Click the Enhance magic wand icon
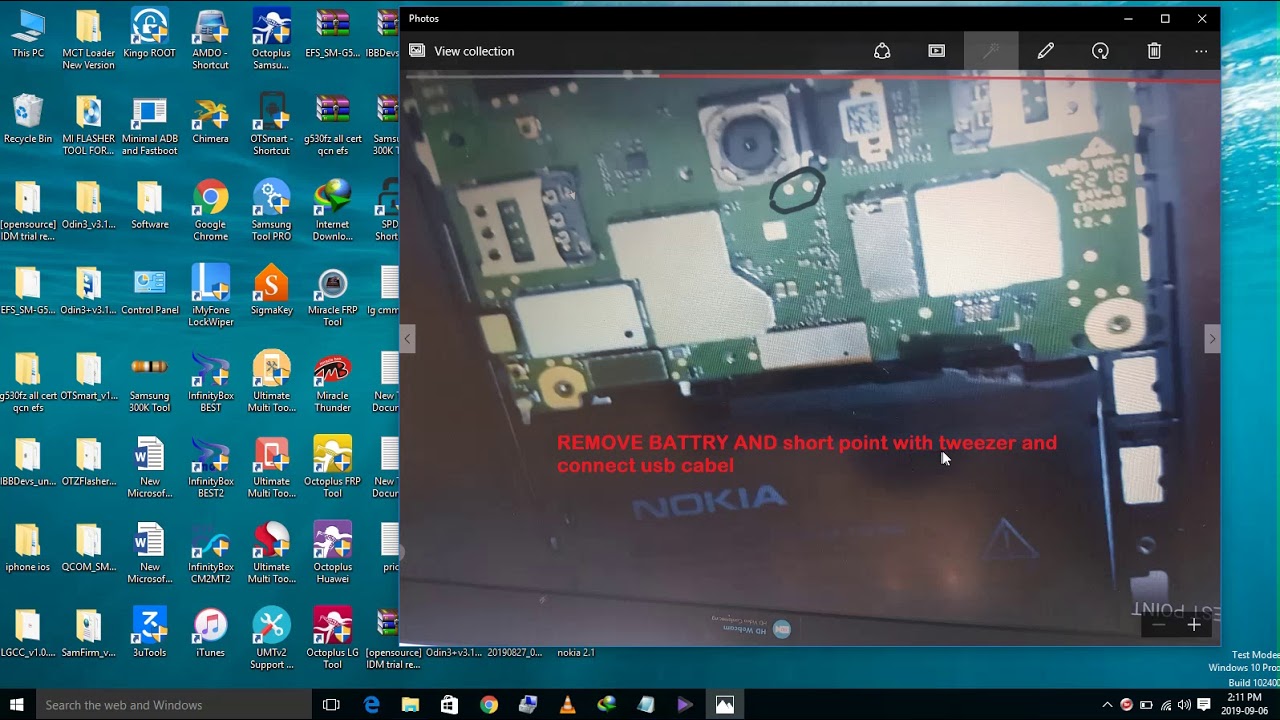Image resolution: width=1280 pixels, height=720 pixels. click(991, 51)
